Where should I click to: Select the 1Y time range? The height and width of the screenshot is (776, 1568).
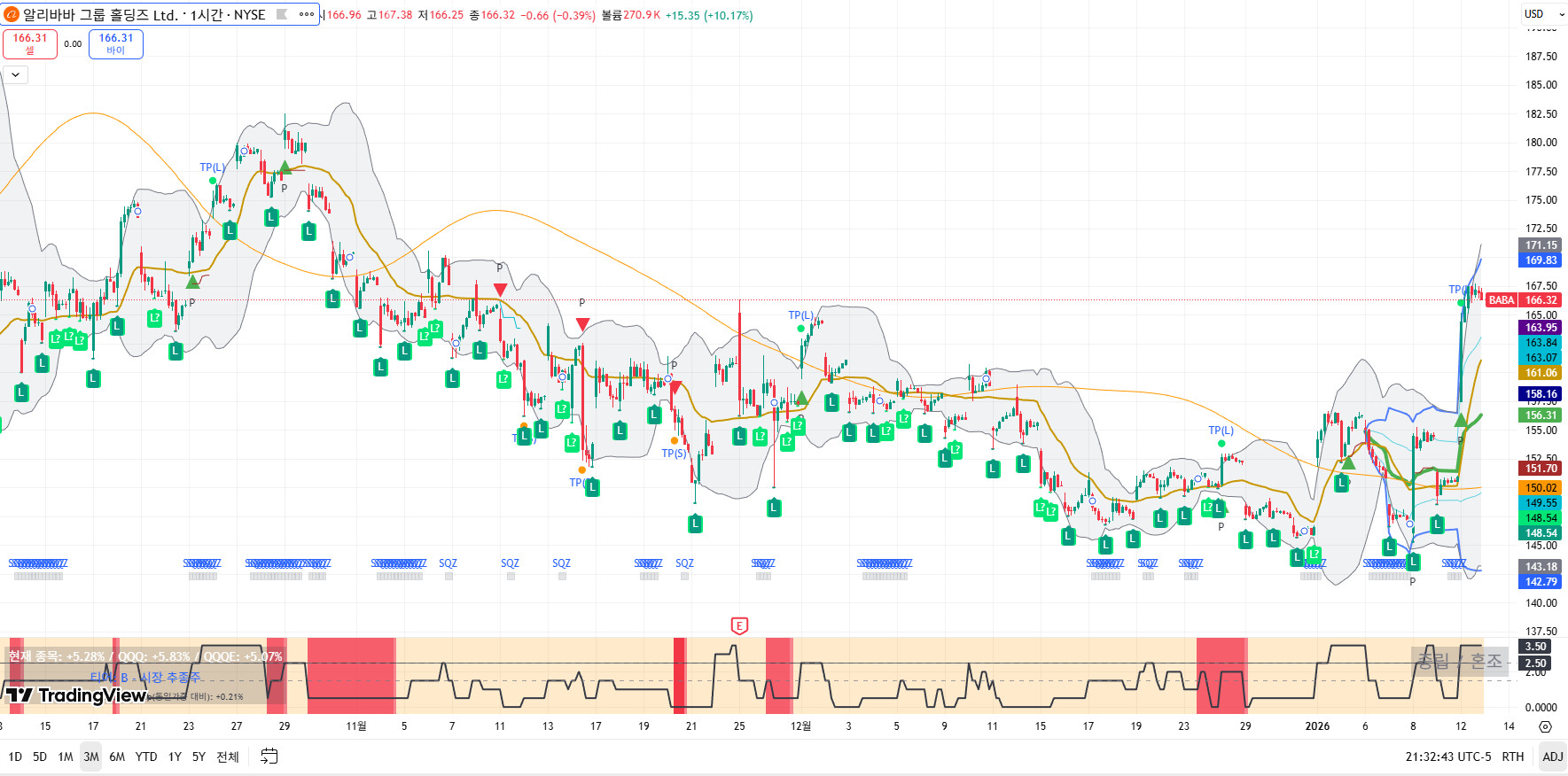pos(175,757)
